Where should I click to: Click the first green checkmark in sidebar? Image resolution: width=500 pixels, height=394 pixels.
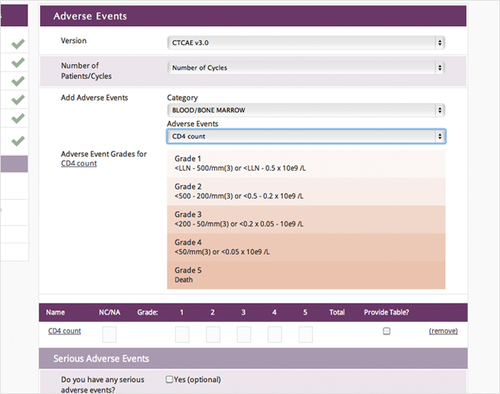(x=18, y=44)
